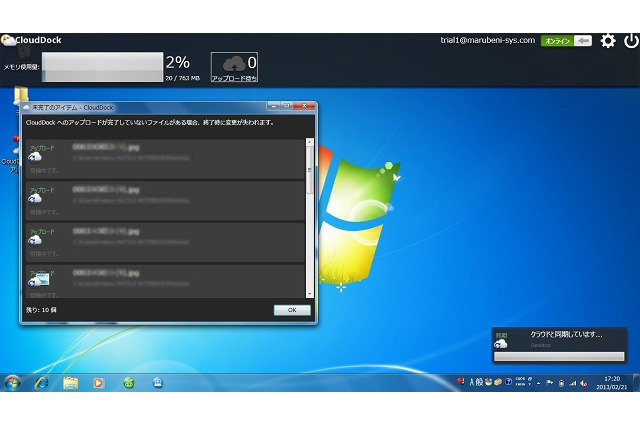The height and width of the screenshot is (426, 640).
Task: Click the Desktop label in sync notification
Action: pos(541,345)
